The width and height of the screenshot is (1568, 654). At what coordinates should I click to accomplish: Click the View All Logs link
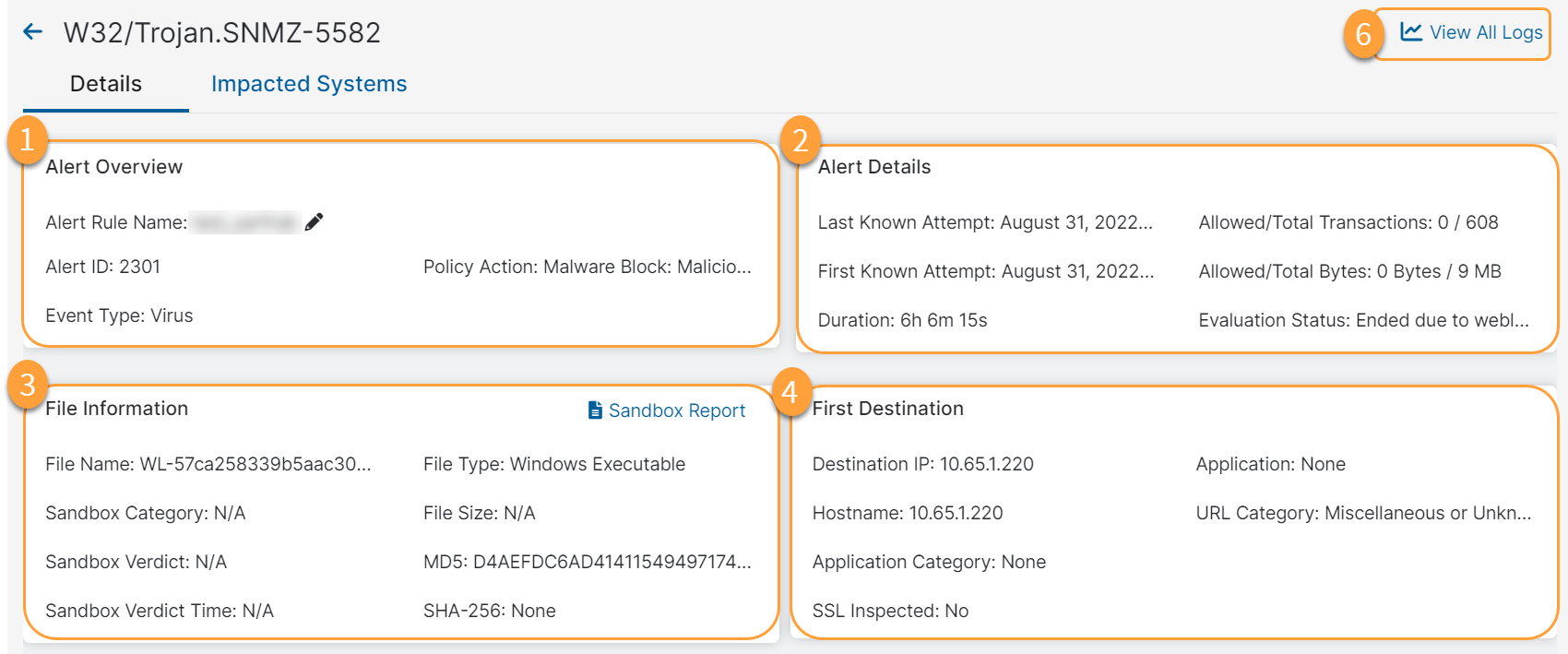(1486, 31)
